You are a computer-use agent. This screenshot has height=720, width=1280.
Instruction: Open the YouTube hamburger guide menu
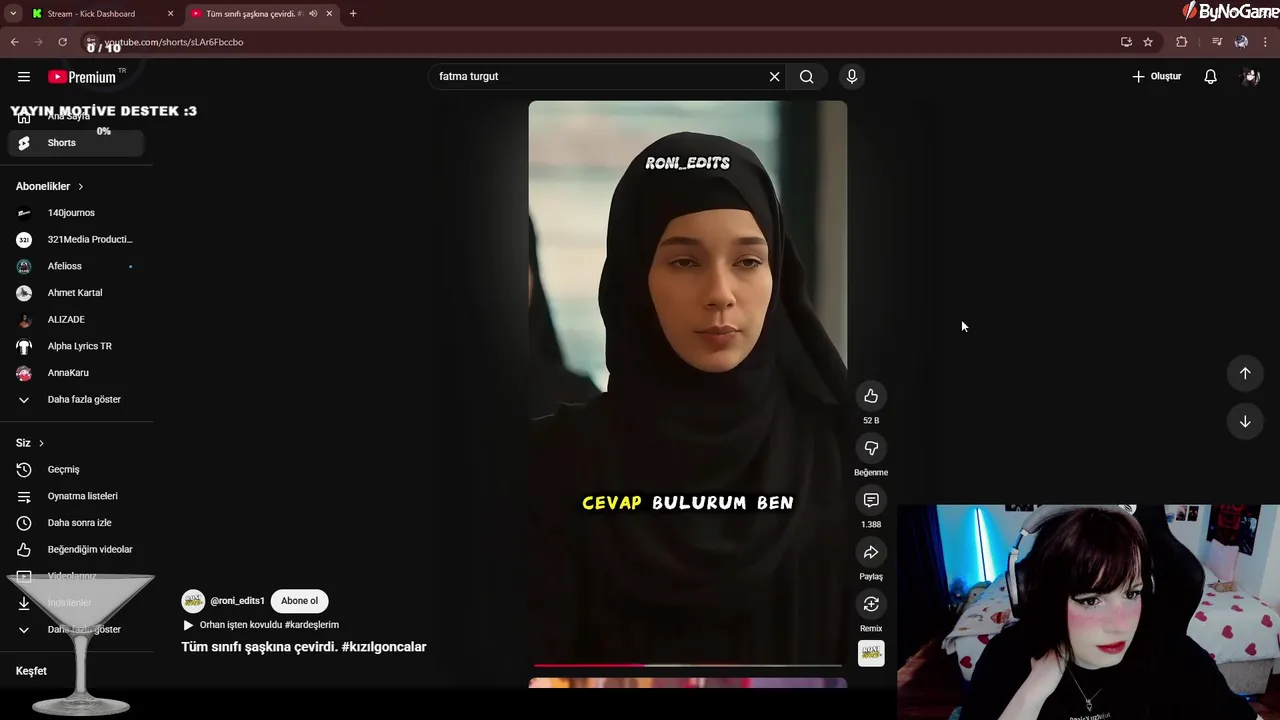[24, 76]
